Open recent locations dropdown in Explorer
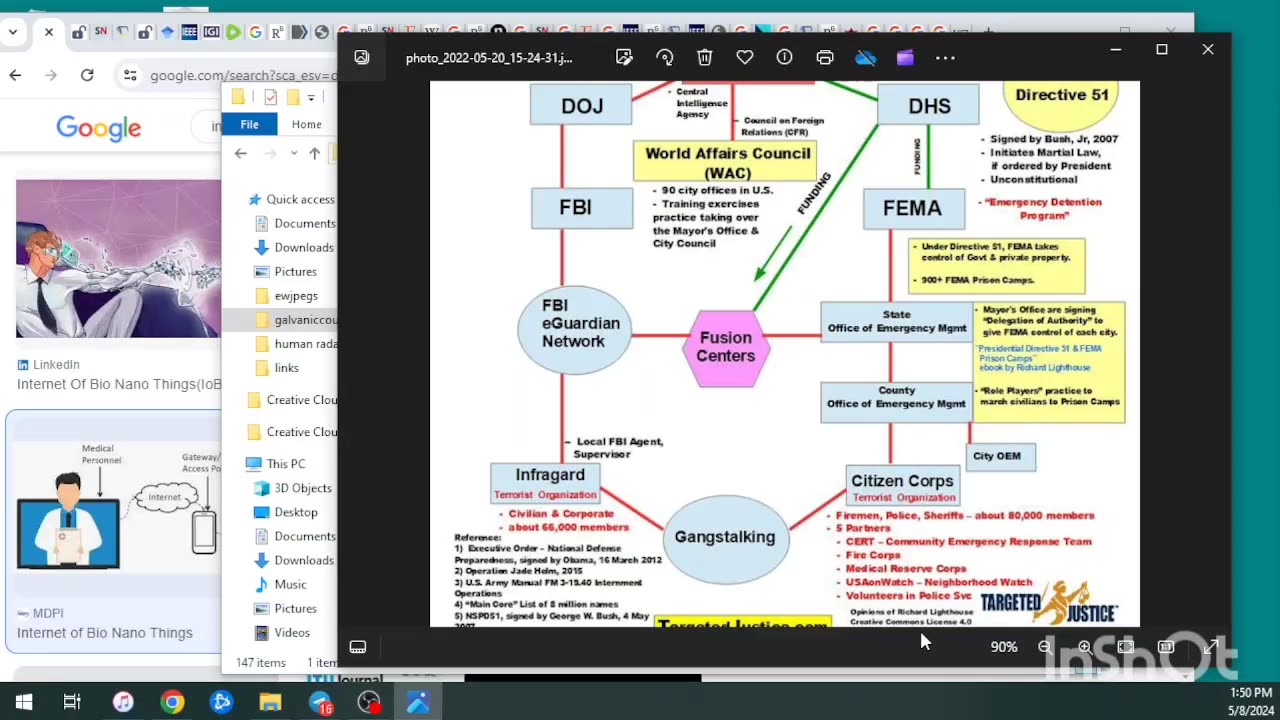 (x=293, y=153)
